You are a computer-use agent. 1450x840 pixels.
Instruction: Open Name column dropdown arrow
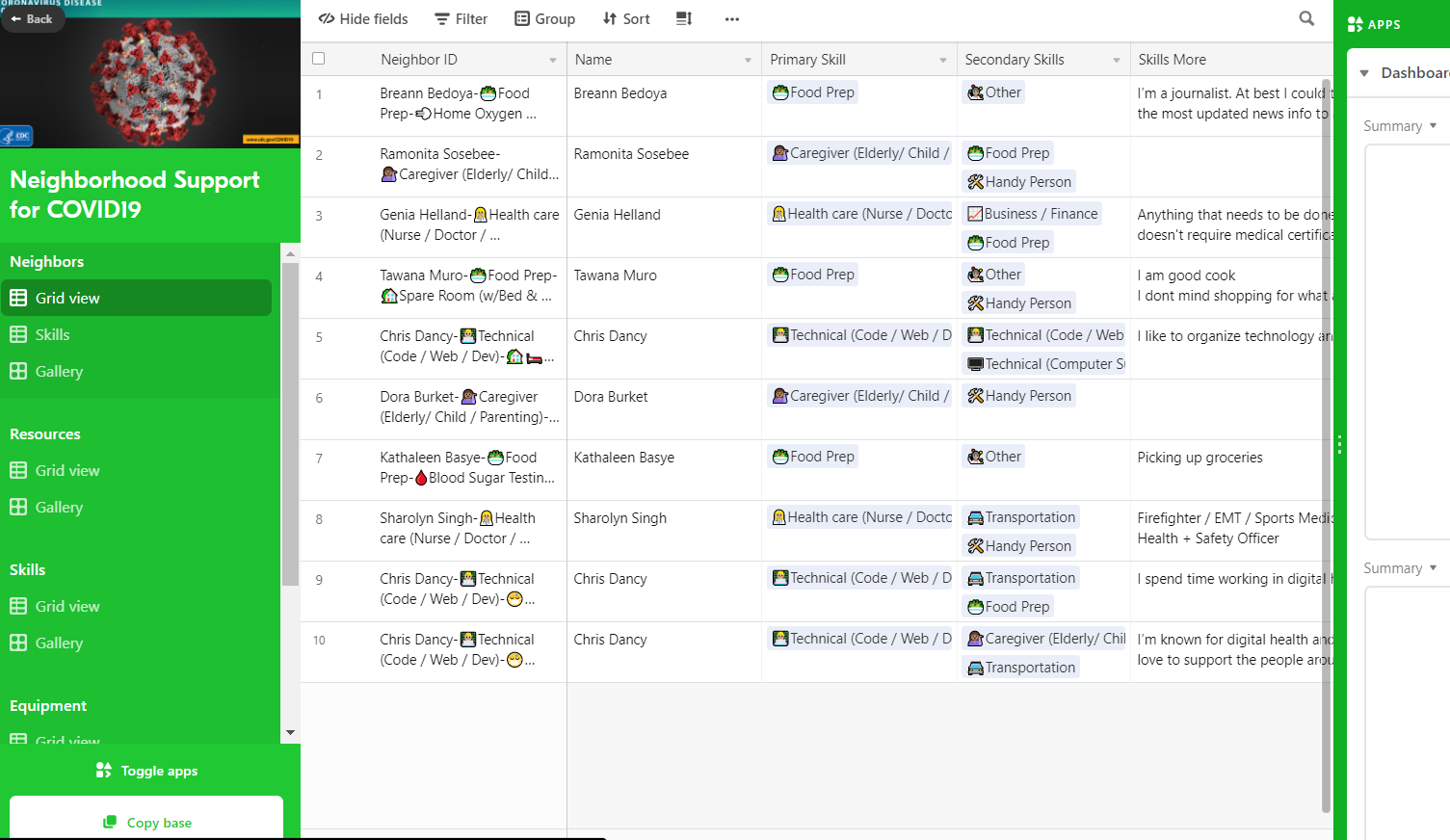(x=748, y=60)
